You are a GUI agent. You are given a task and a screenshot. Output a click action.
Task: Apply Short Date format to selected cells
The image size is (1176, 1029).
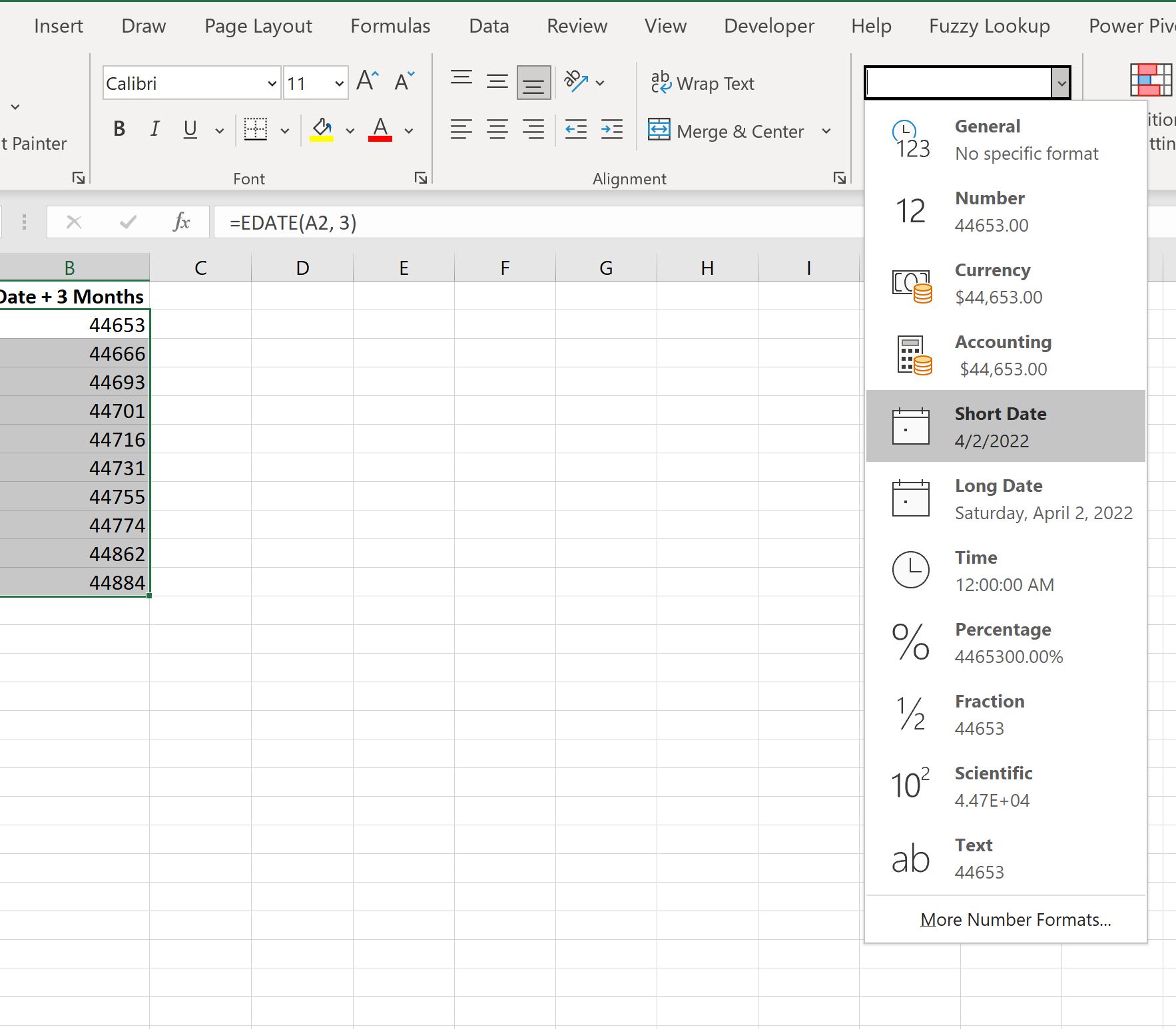pyautogui.click(x=1000, y=426)
